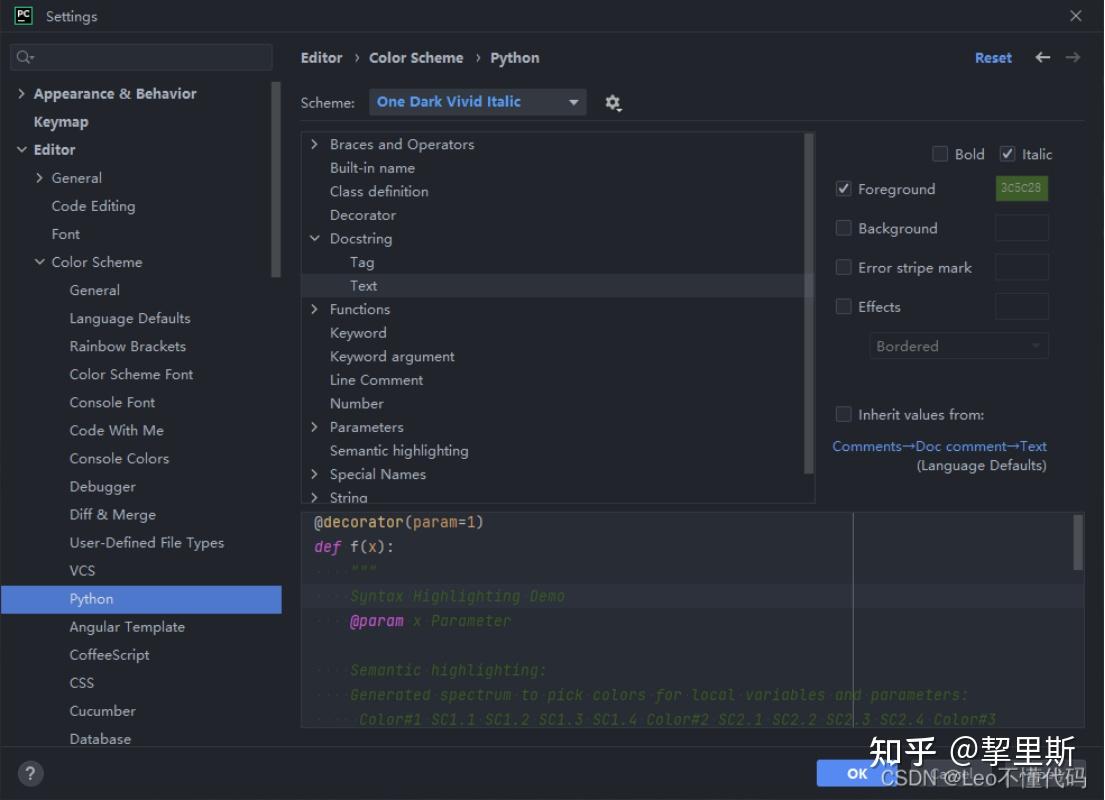Viewport: 1105px width, 800px height.
Task: Open the One Dark Vivid Italic scheme dropdown
Action: coord(477,102)
